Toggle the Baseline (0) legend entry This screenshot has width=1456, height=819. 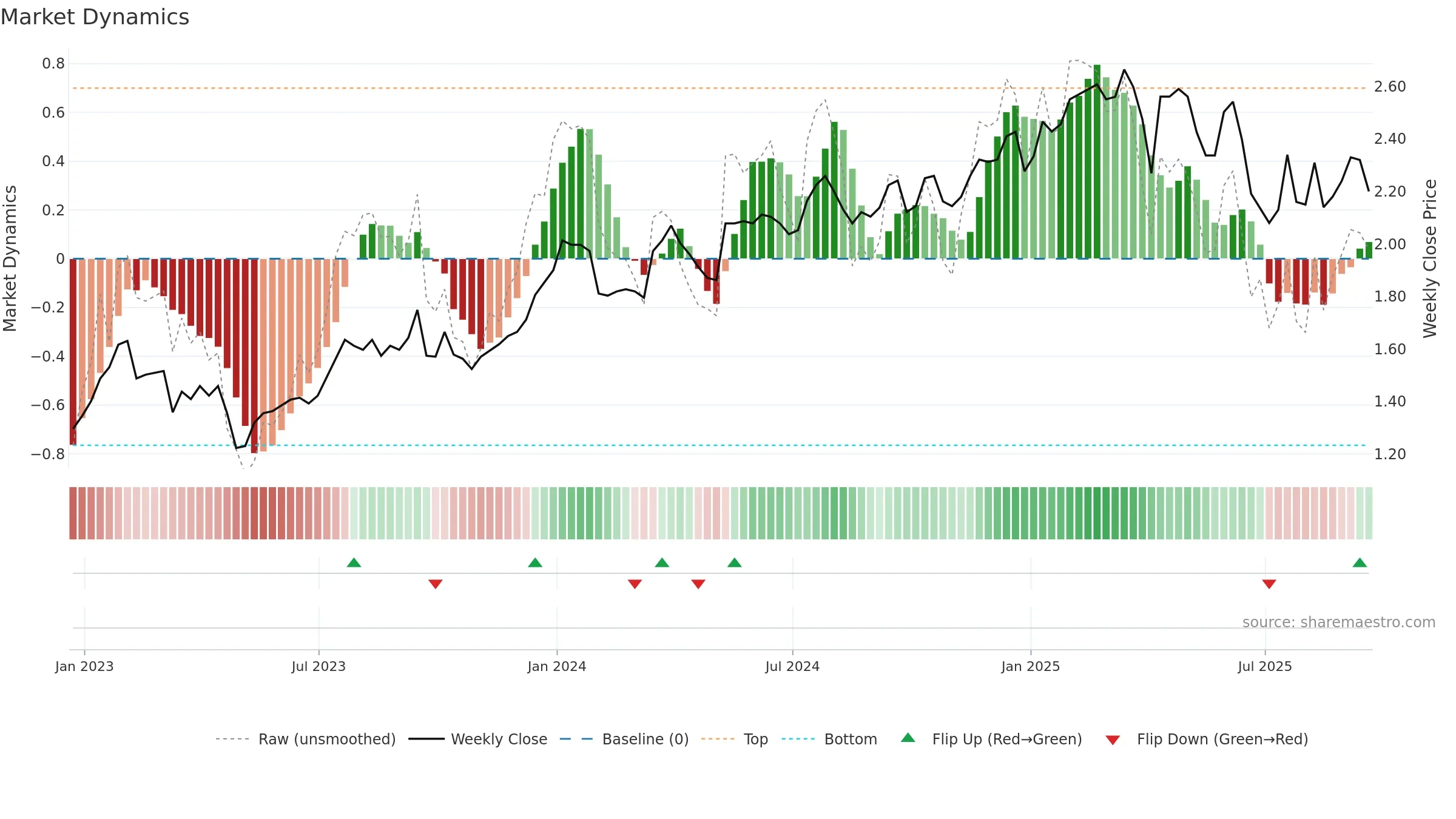624,739
